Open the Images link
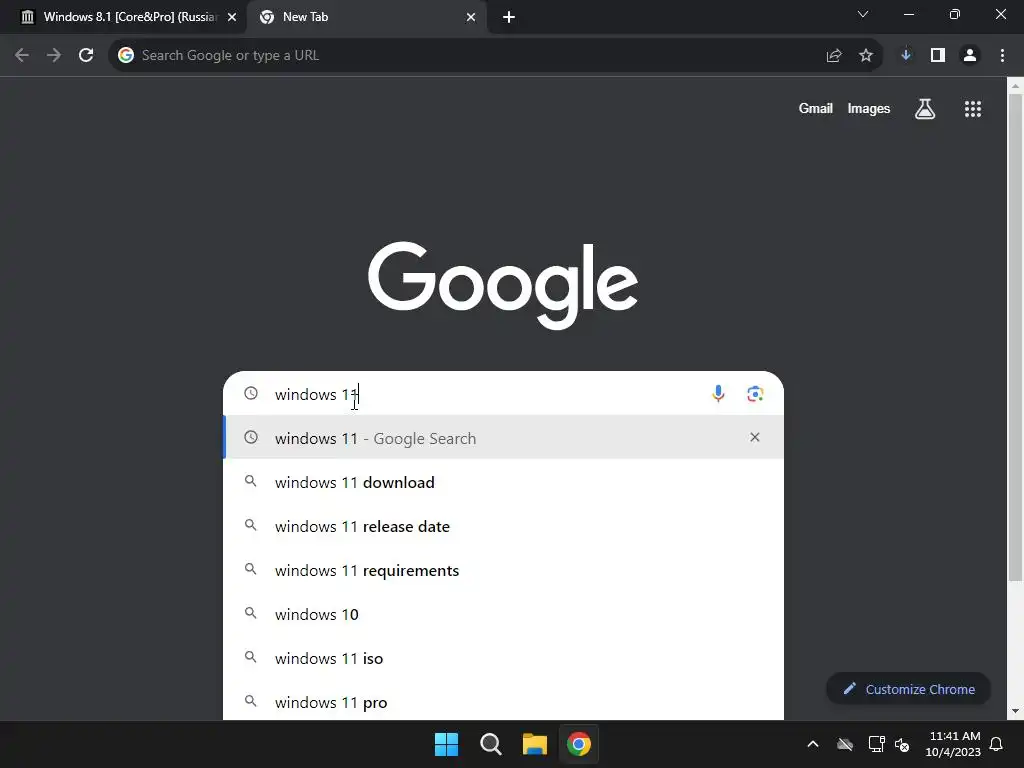 coord(869,108)
